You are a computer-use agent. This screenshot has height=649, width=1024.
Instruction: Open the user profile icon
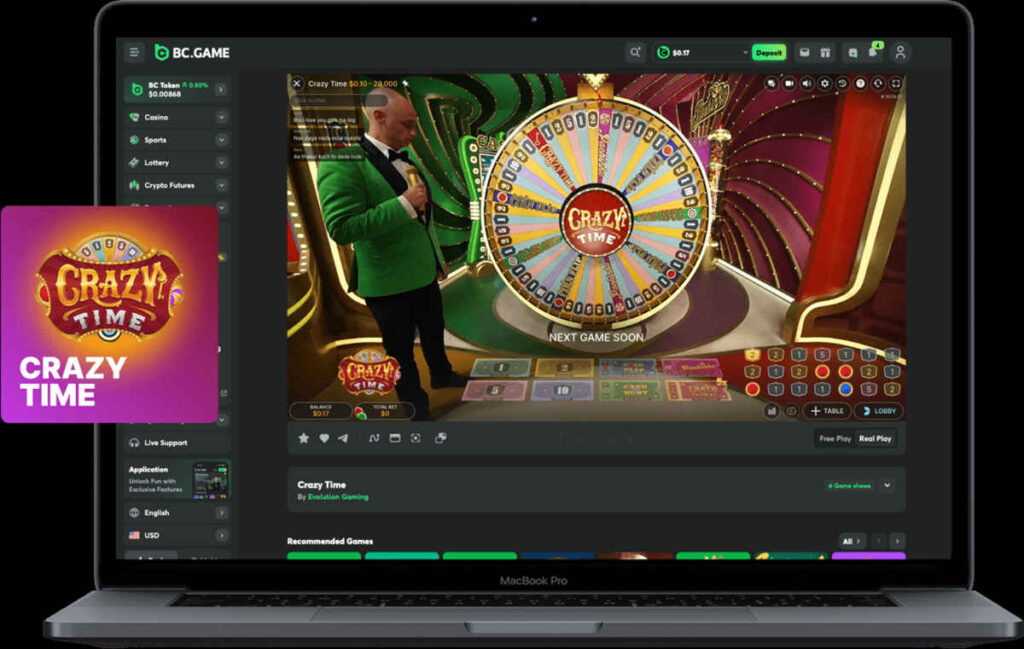pyautogui.click(x=900, y=52)
